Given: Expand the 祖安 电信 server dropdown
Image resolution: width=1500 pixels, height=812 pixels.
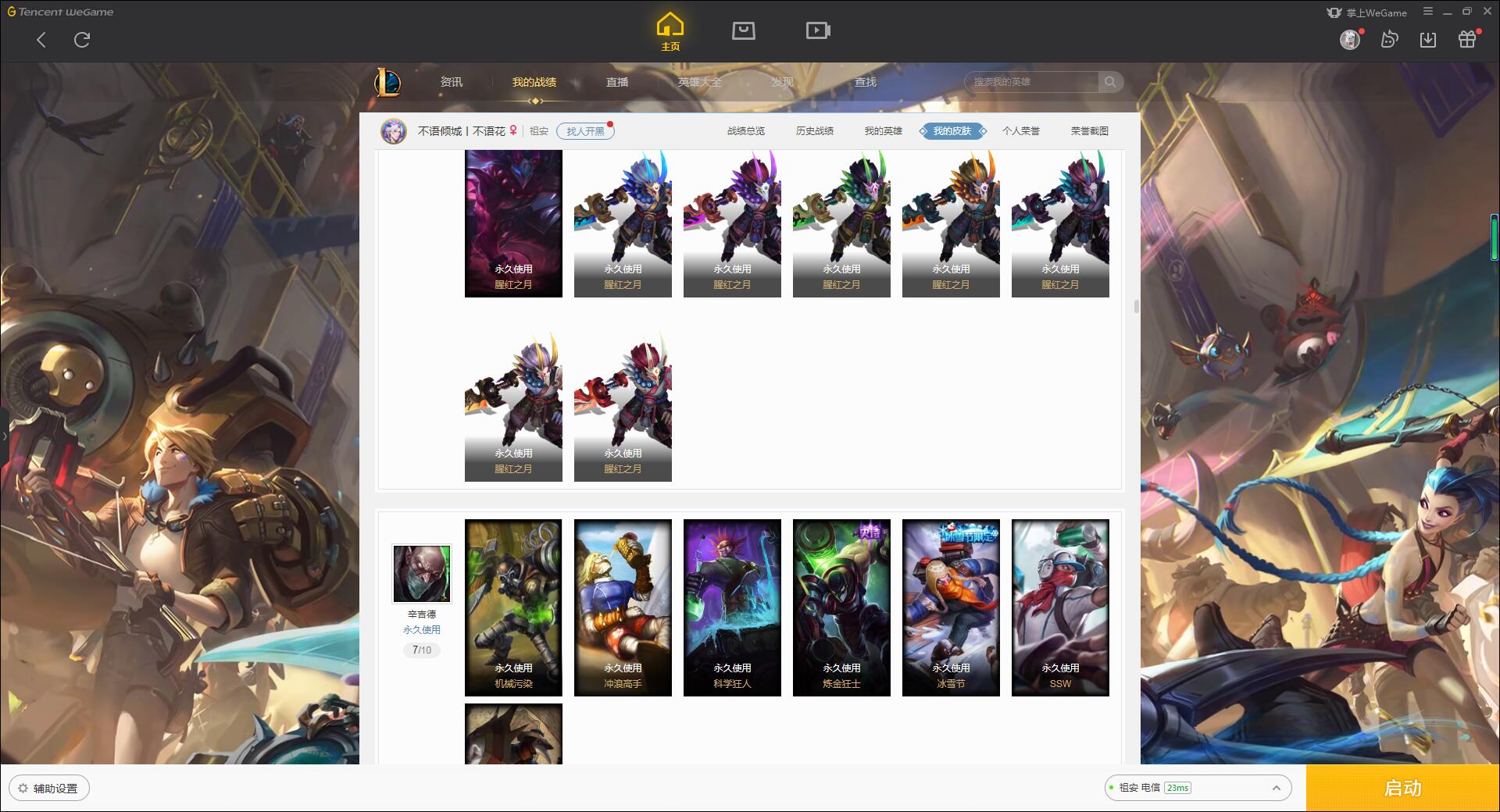Looking at the screenshot, I should tap(1198, 788).
